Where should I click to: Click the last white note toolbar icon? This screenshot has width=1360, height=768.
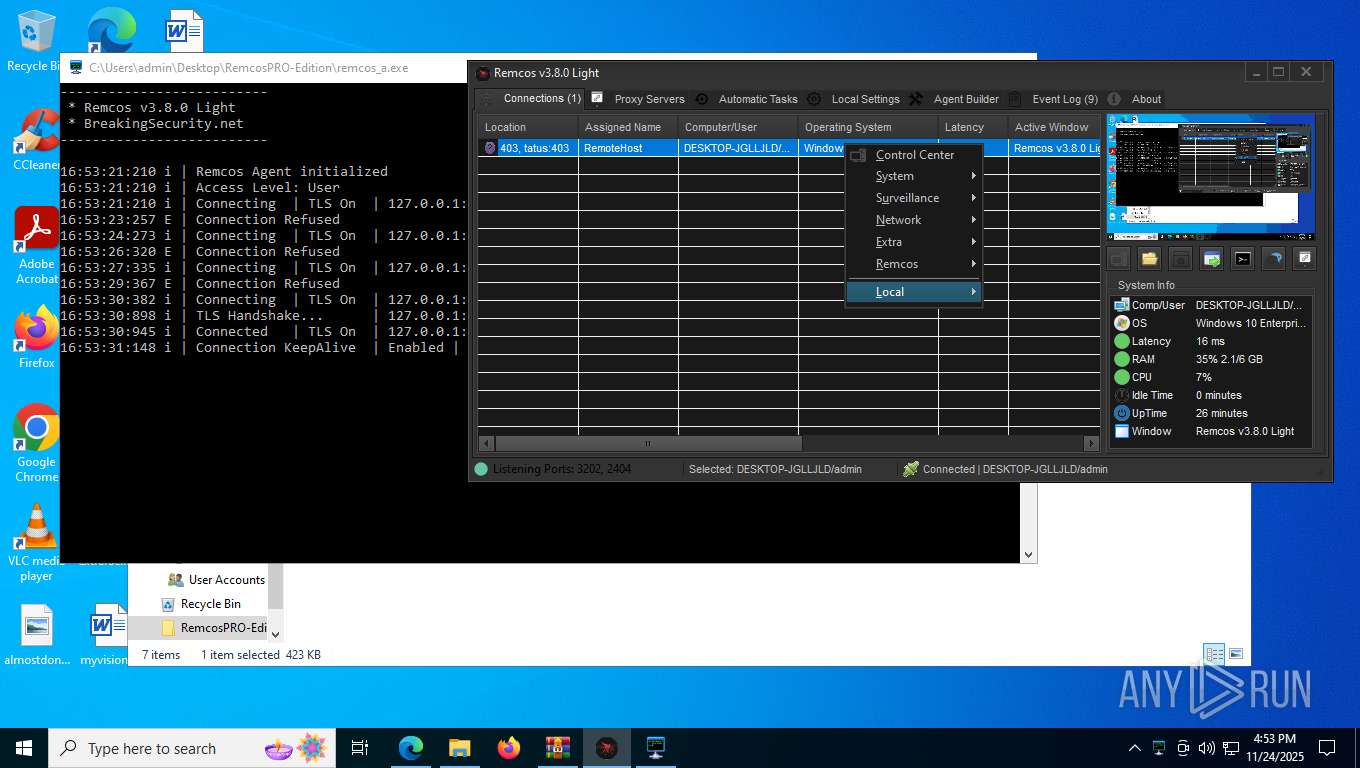[x=1304, y=259]
